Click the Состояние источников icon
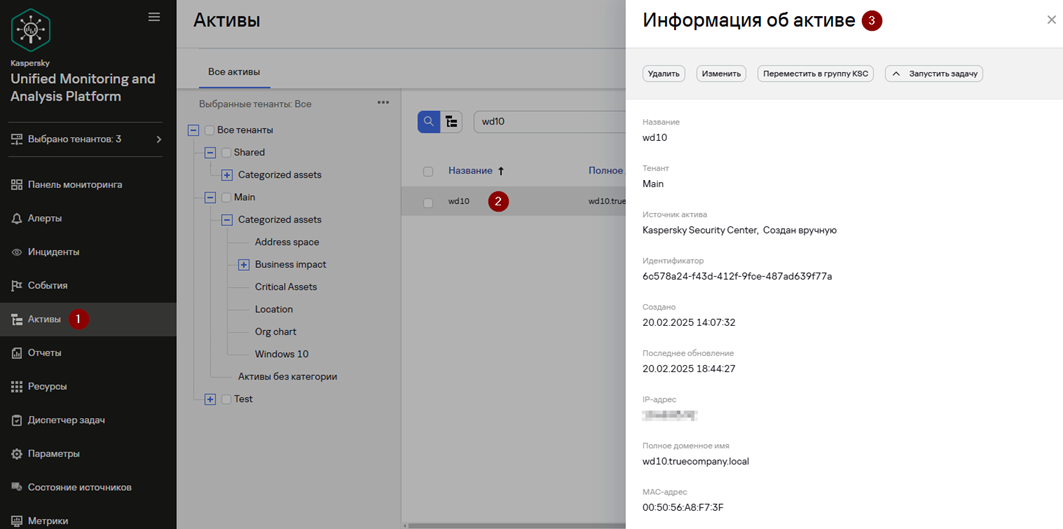1063x529 pixels. [x=17, y=487]
